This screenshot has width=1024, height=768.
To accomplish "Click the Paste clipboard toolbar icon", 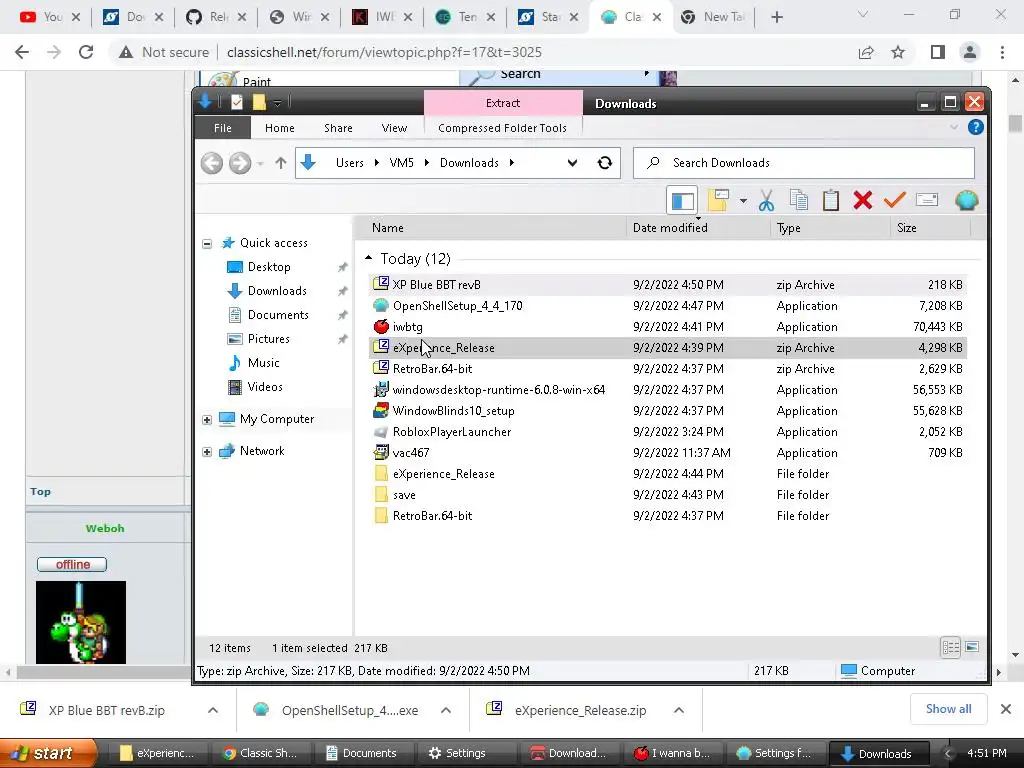I will [831, 200].
